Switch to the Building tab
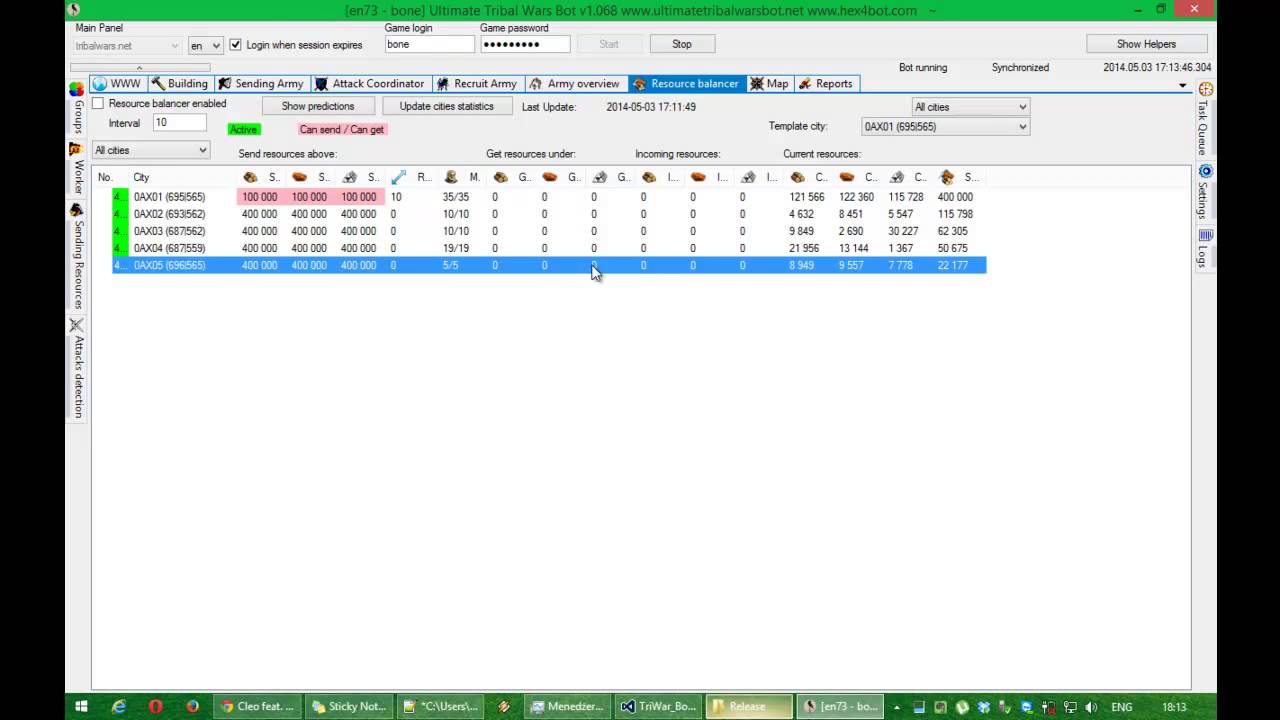Screen dimensions: 1280x720 click(180, 84)
